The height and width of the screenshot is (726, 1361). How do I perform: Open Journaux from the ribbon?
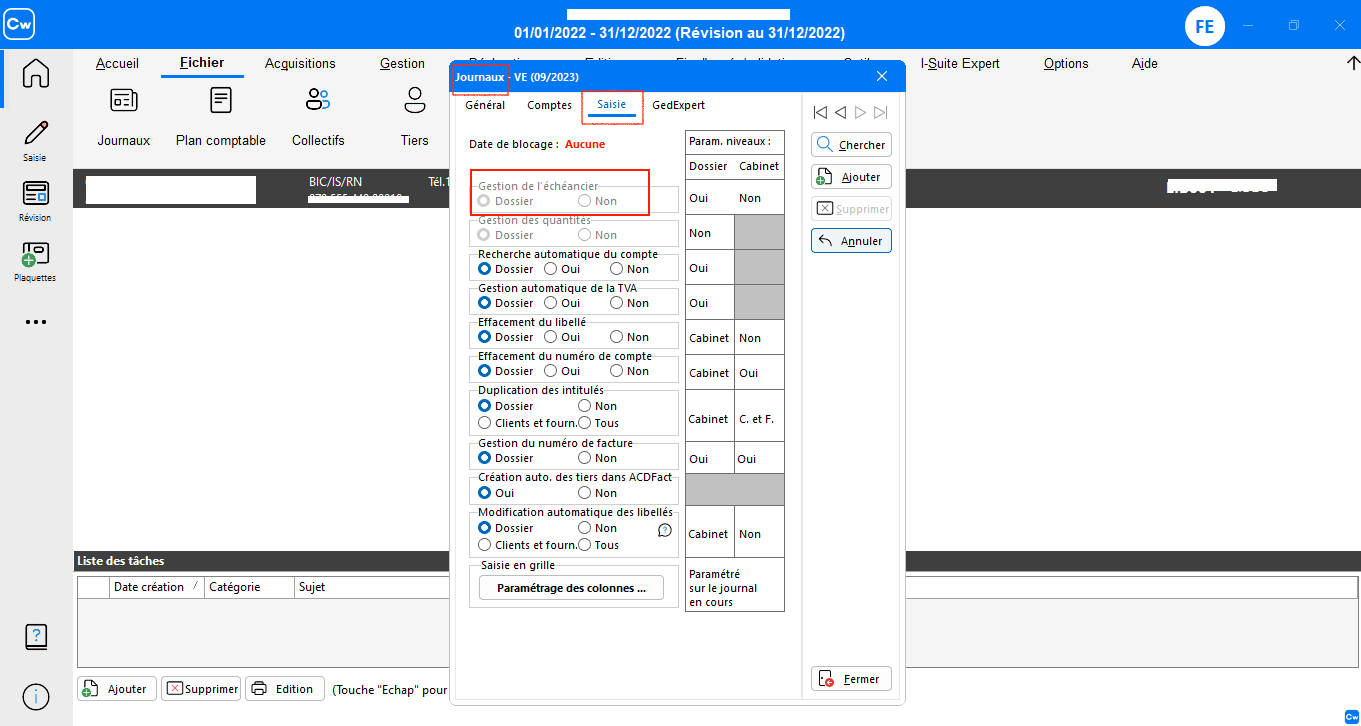click(124, 118)
